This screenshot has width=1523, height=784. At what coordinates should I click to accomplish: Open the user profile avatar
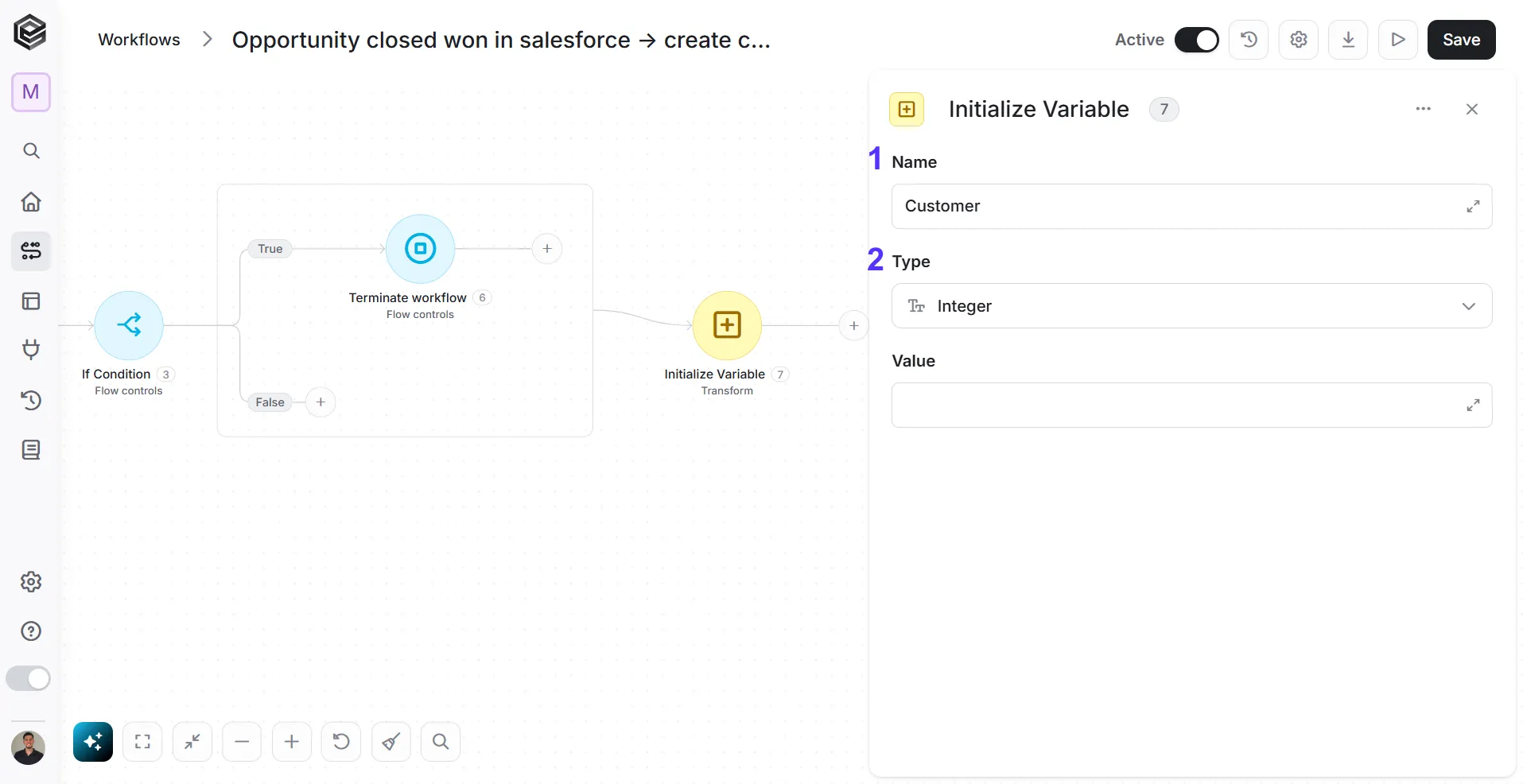29,747
